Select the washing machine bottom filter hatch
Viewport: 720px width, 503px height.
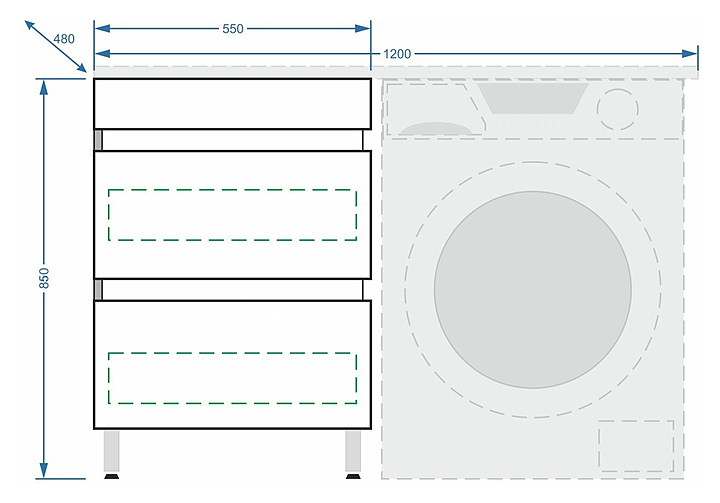(x=635, y=445)
